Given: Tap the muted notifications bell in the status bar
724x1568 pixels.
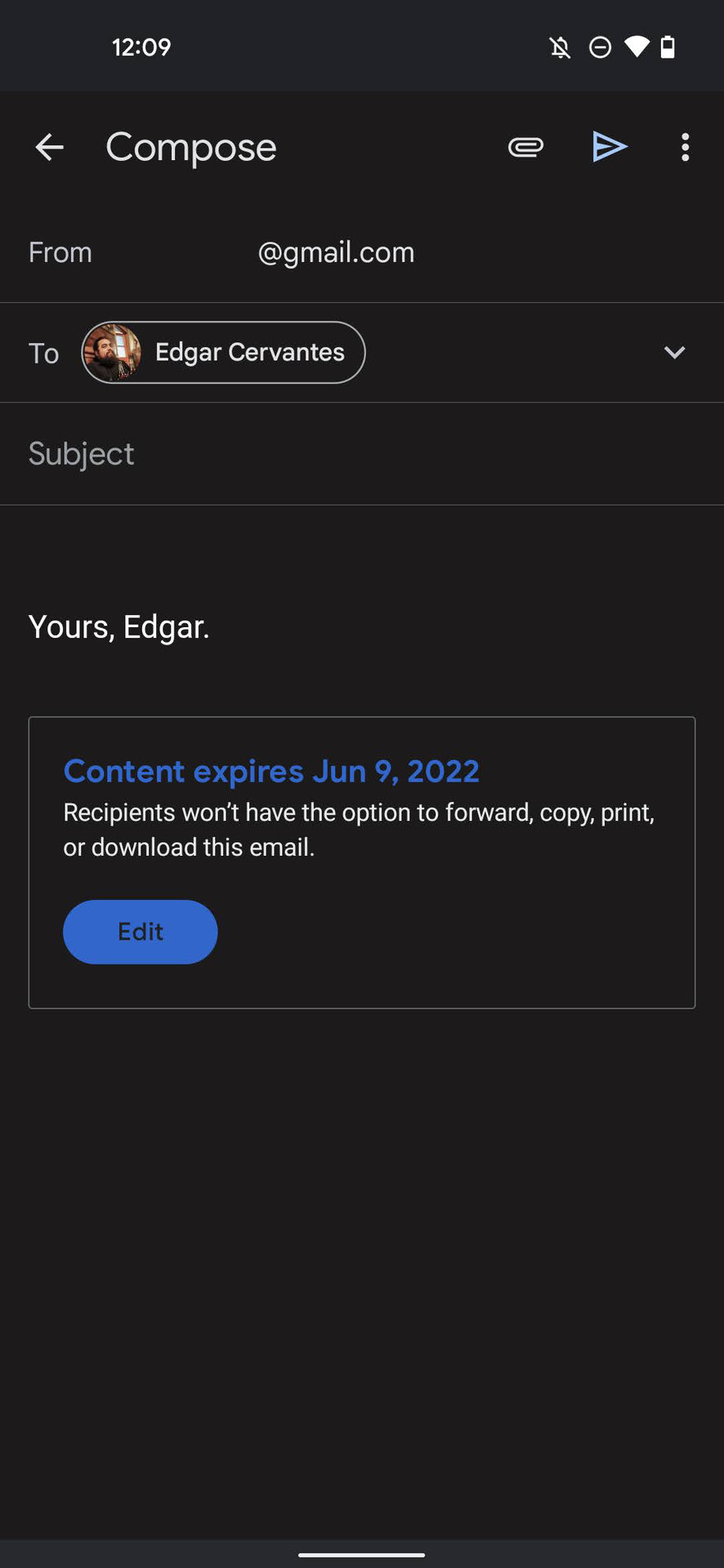Looking at the screenshot, I should pos(560,47).
